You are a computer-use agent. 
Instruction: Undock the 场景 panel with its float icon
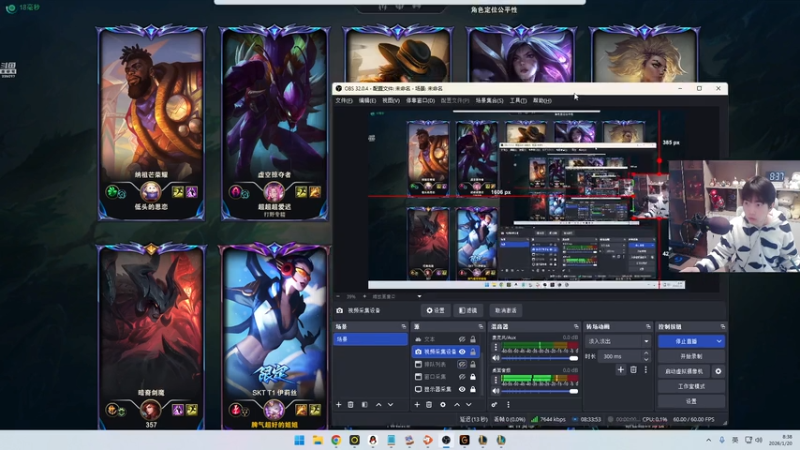pyautogui.click(x=404, y=327)
